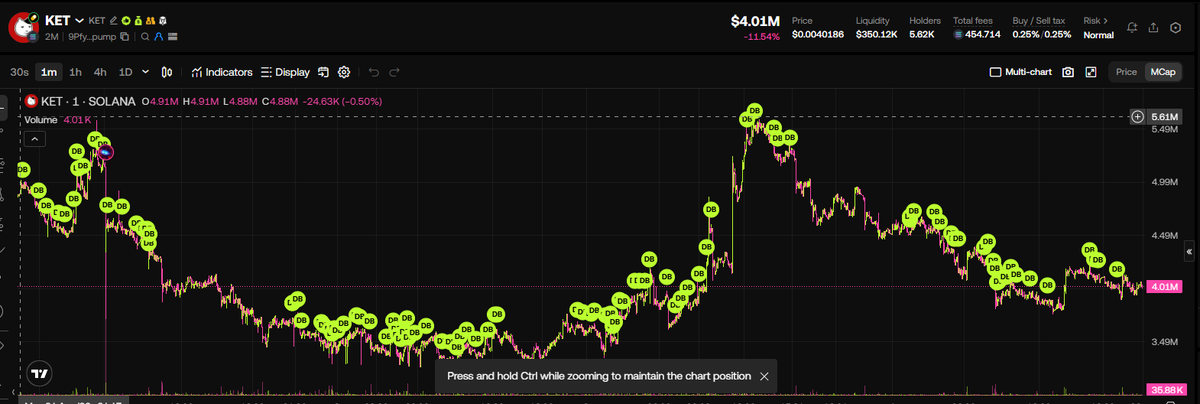Expand more timeframes chevron
The width and height of the screenshot is (1200, 404).
coord(146,72)
